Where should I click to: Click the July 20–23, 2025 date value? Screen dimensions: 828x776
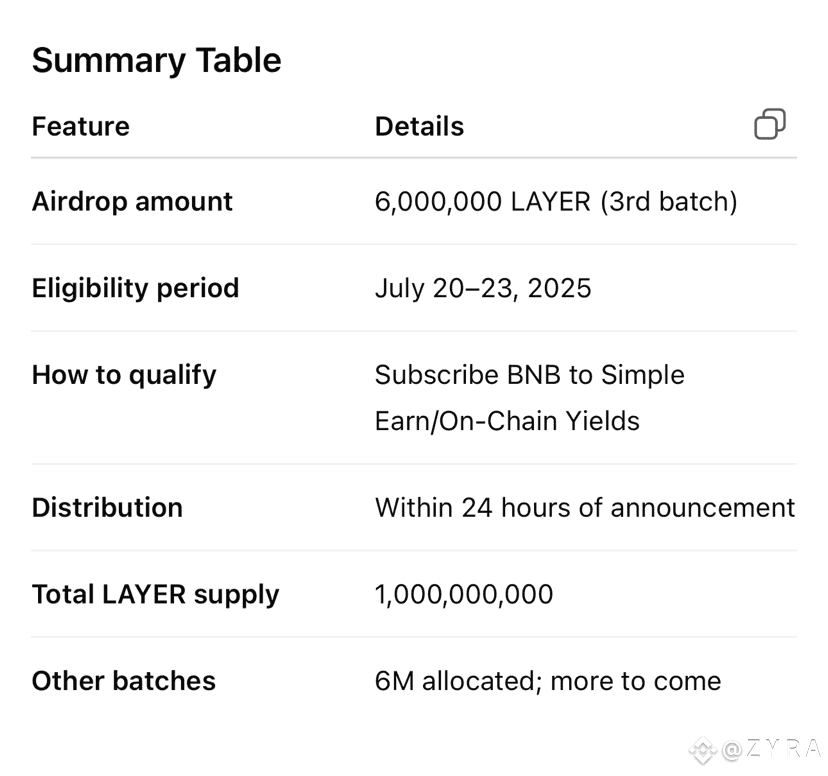483,288
